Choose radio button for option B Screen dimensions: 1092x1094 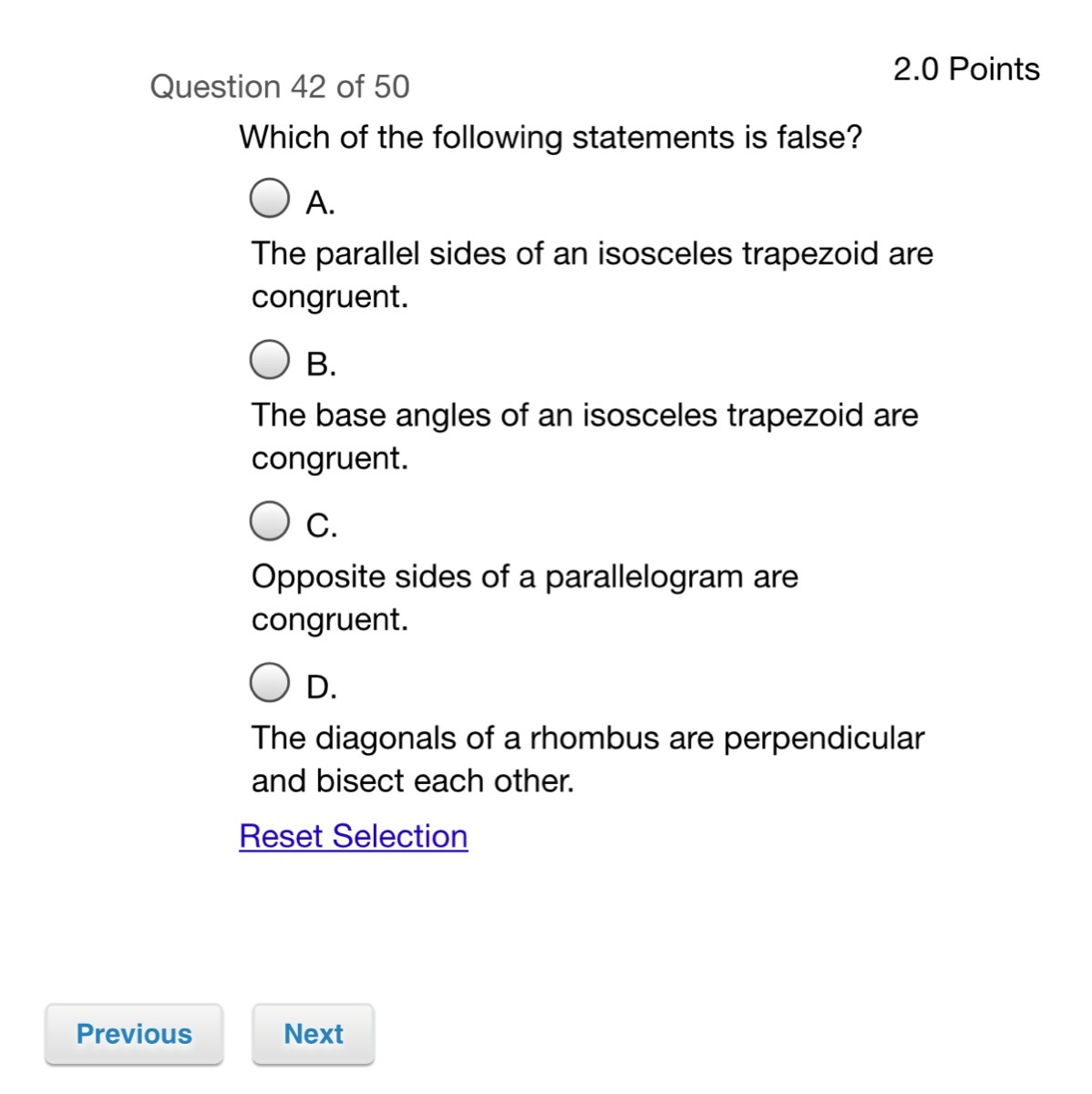coord(270,359)
